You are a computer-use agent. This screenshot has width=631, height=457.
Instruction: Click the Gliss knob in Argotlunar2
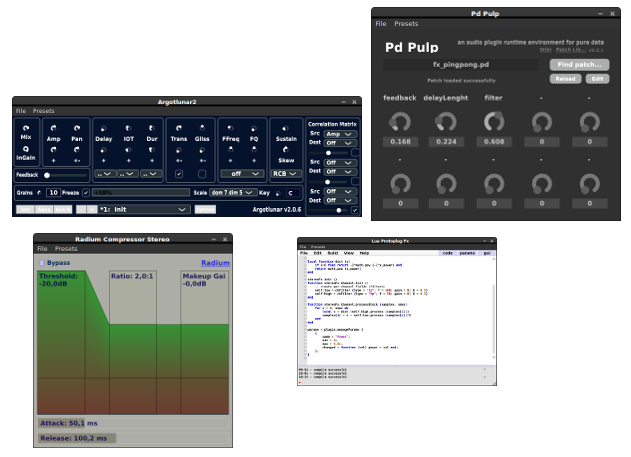[203, 130]
